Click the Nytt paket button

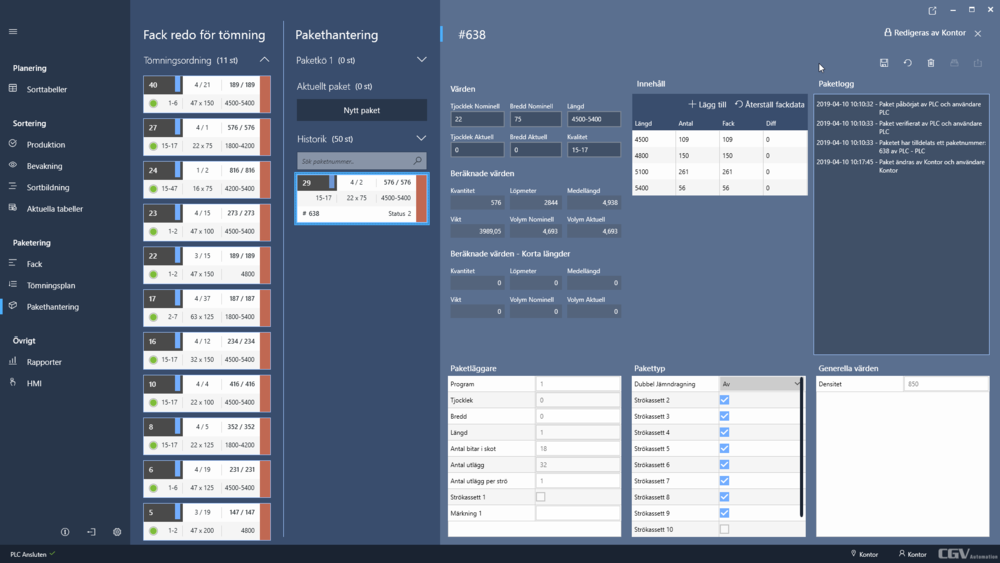(x=361, y=110)
